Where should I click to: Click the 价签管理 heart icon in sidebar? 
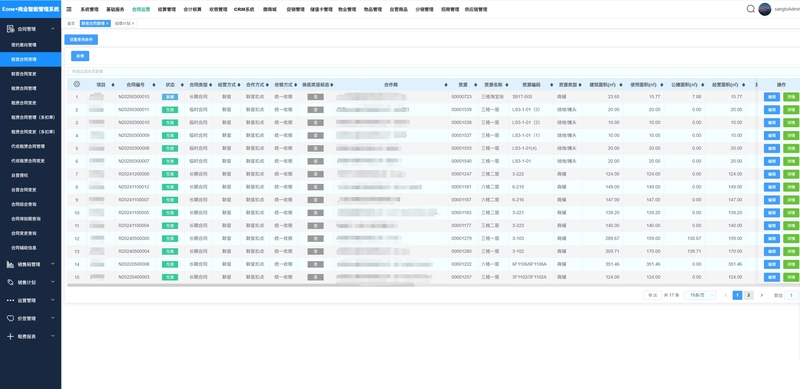click(x=10, y=318)
